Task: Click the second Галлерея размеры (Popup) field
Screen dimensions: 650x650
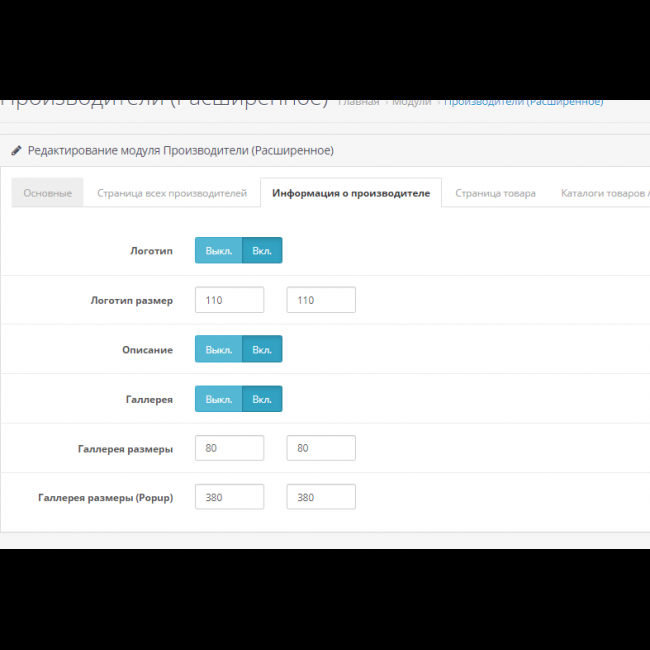Action: click(x=321, y=497)
